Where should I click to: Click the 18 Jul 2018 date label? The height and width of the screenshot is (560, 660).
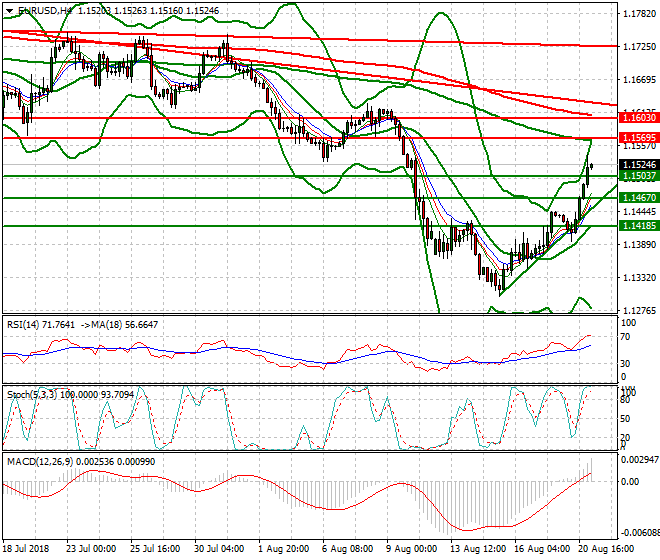28,550
